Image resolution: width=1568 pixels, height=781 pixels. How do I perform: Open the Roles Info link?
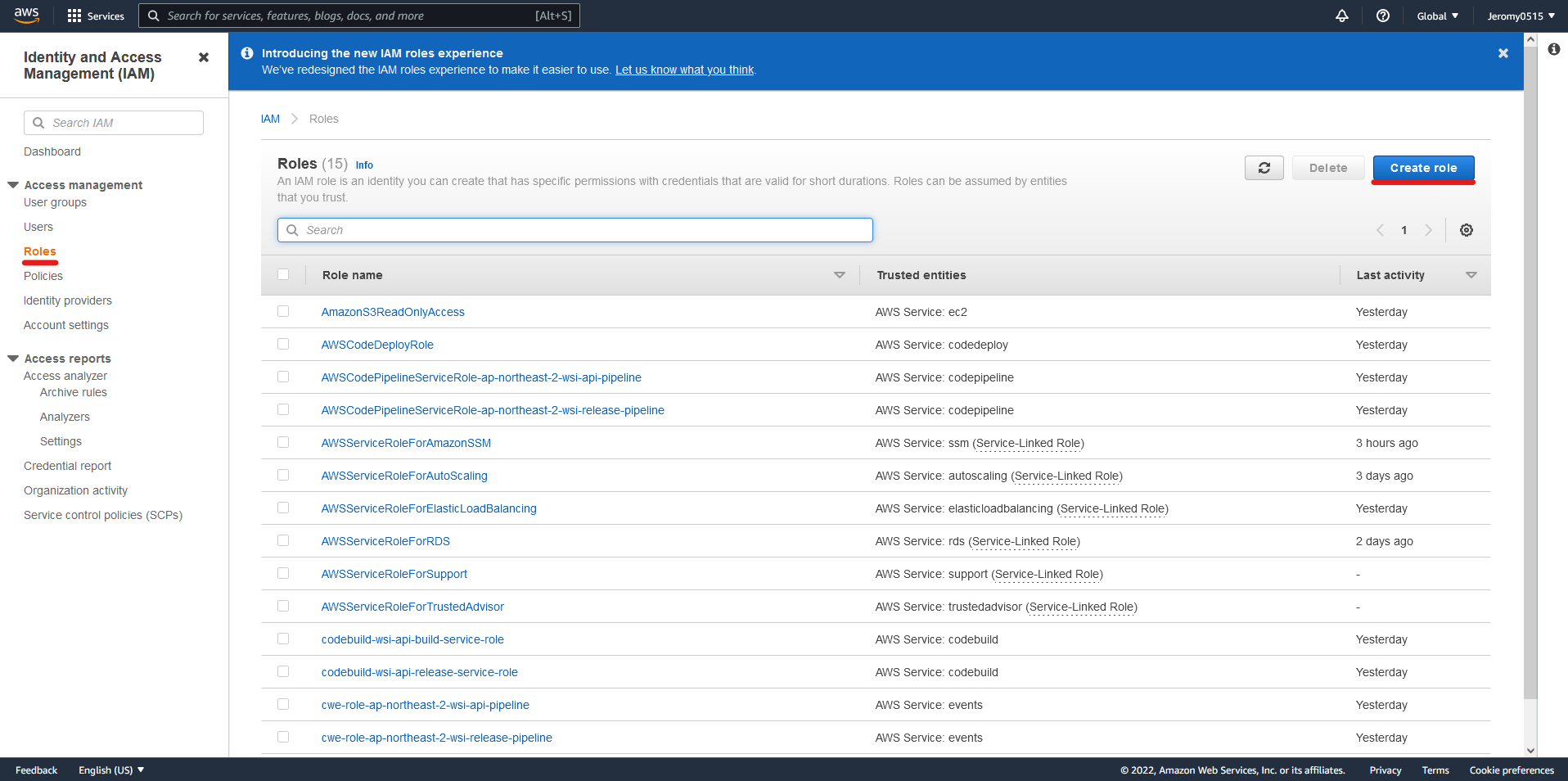click(x=364, y=165)
